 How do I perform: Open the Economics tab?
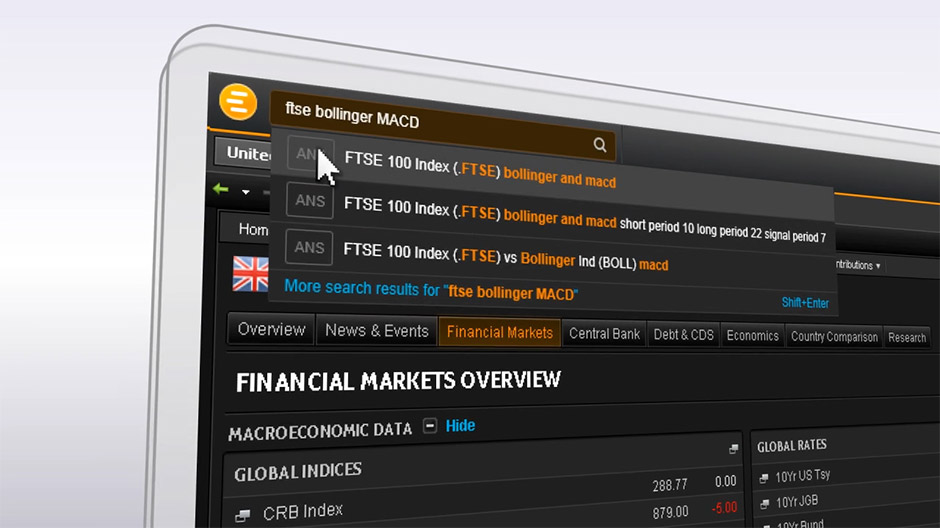752,336
